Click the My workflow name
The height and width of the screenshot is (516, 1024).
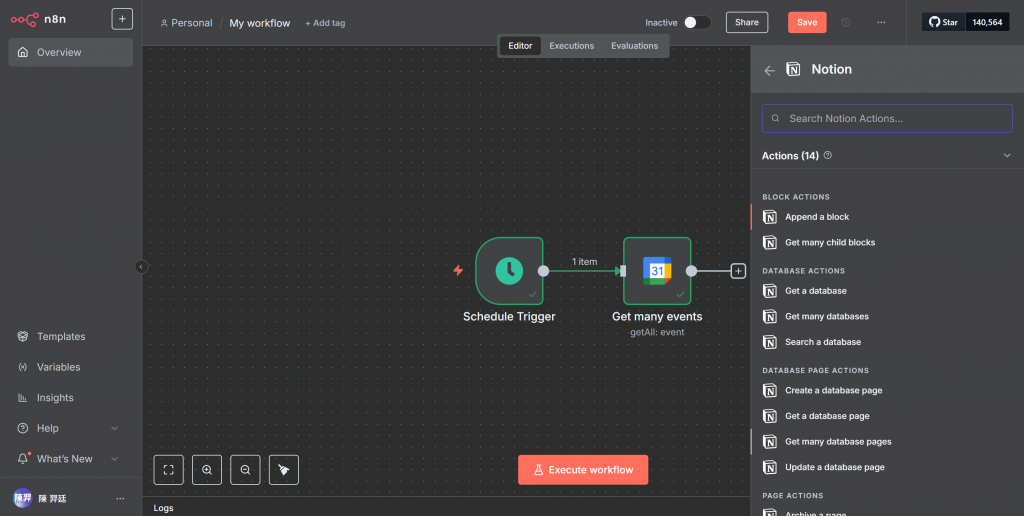pyautogui.click(x=259, y=23)
